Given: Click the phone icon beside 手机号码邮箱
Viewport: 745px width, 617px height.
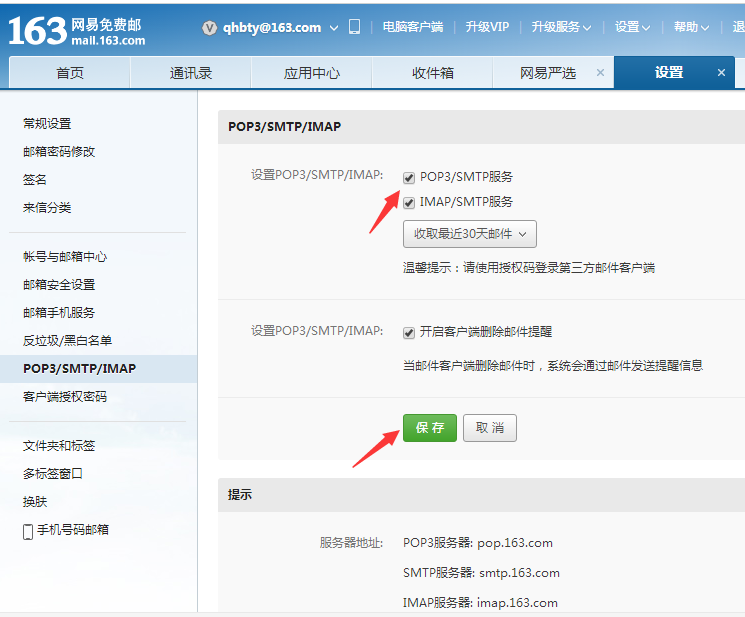Looking at the screenshot, I should coord(28,532).
